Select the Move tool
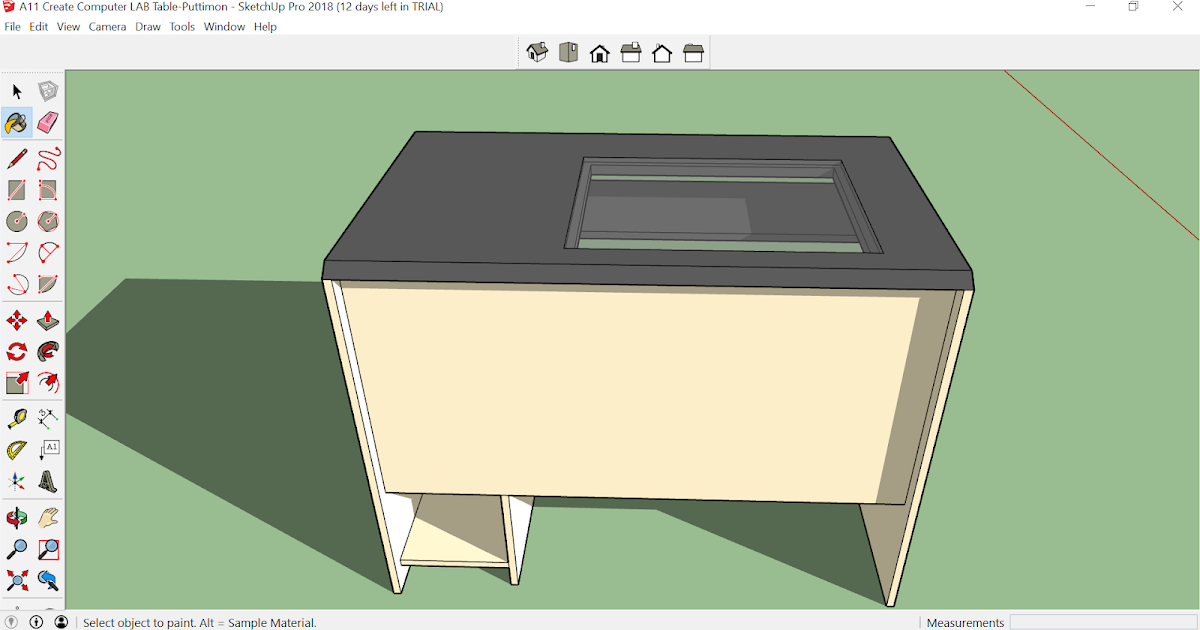Screen dimensions: 1200x630 point(16,320)
